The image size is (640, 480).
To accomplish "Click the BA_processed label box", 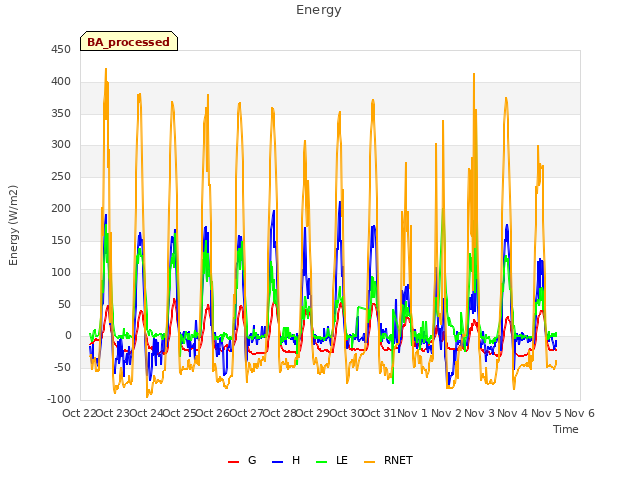I will [x=129, y=41].
